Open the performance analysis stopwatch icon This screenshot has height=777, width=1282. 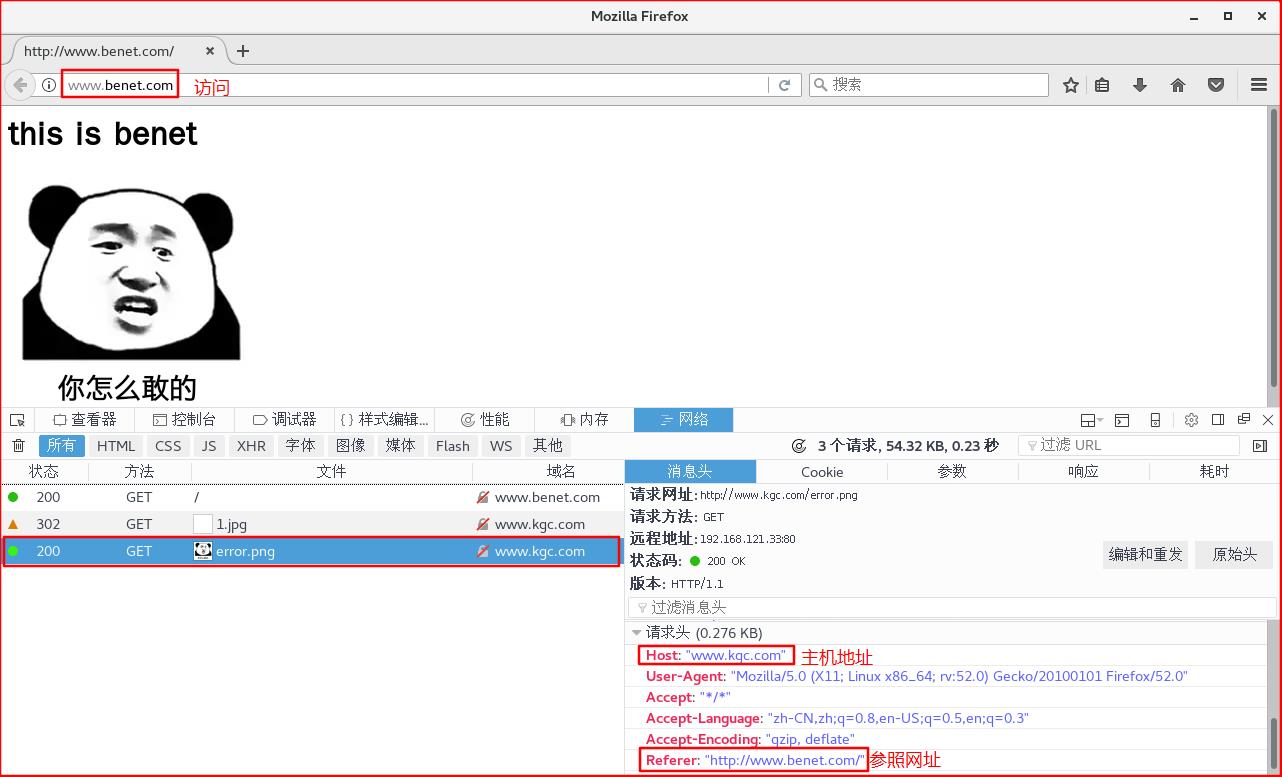(x=799, y=446)
